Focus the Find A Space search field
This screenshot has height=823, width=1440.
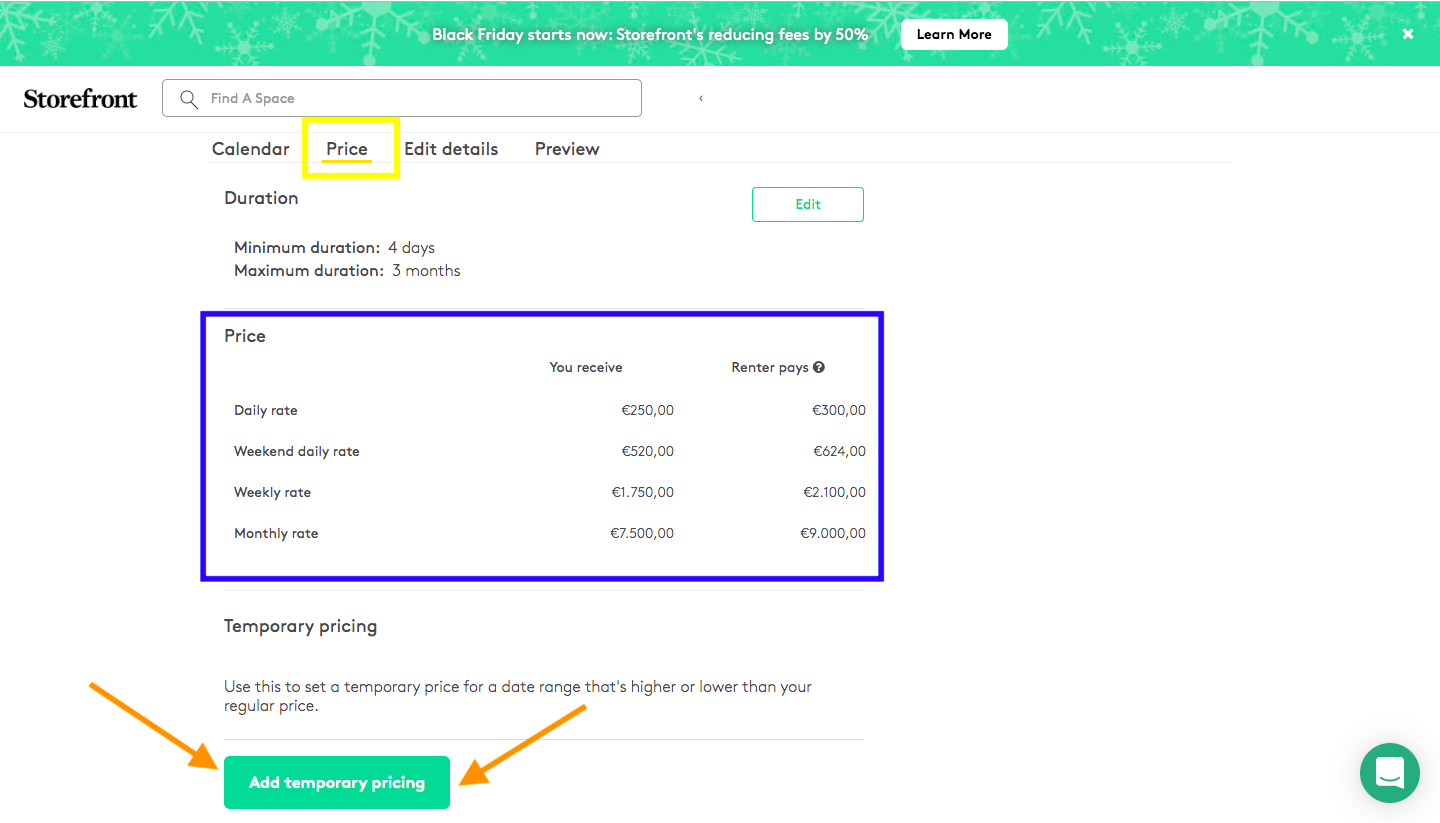tap(420, 99)
